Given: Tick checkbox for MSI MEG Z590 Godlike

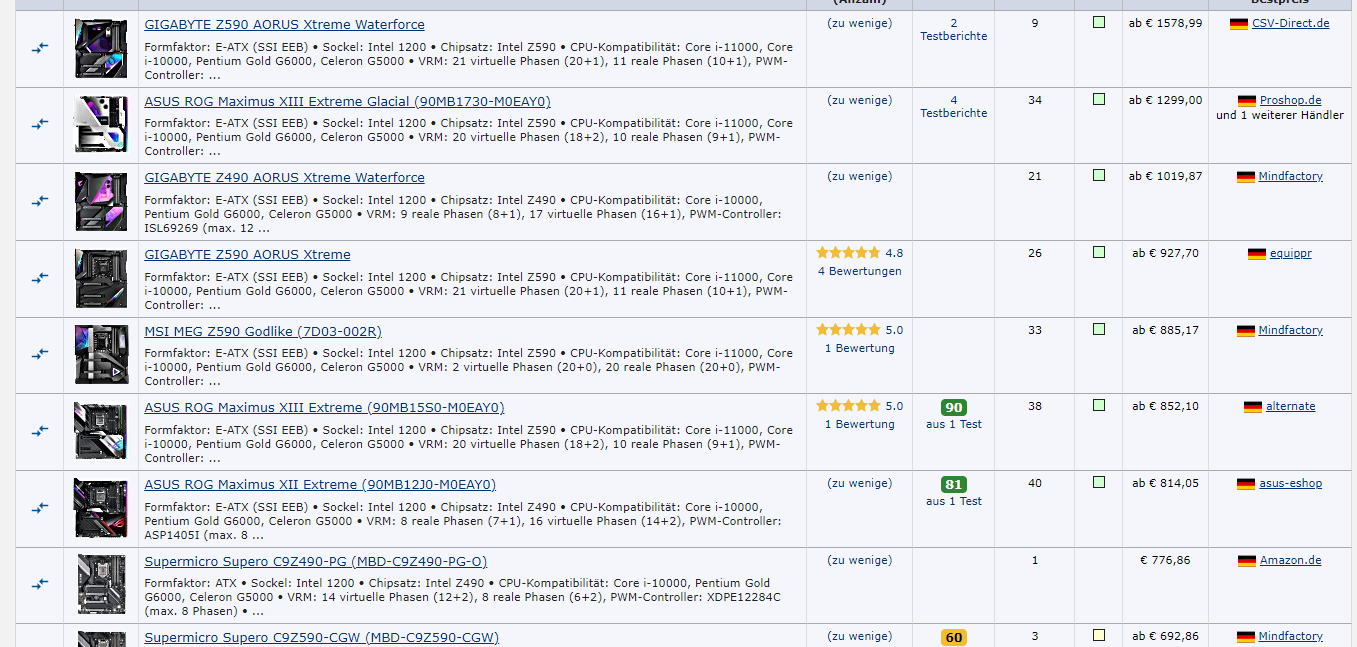Looking at the screenshot, I should 1099,328.
